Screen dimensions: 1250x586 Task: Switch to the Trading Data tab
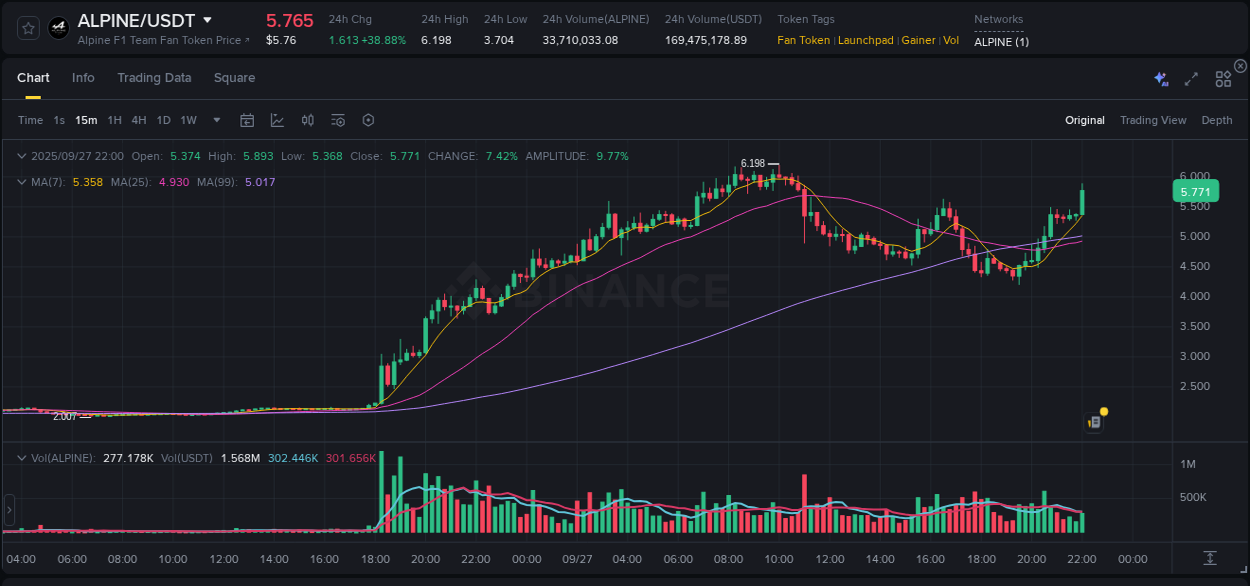coord(154,77)
